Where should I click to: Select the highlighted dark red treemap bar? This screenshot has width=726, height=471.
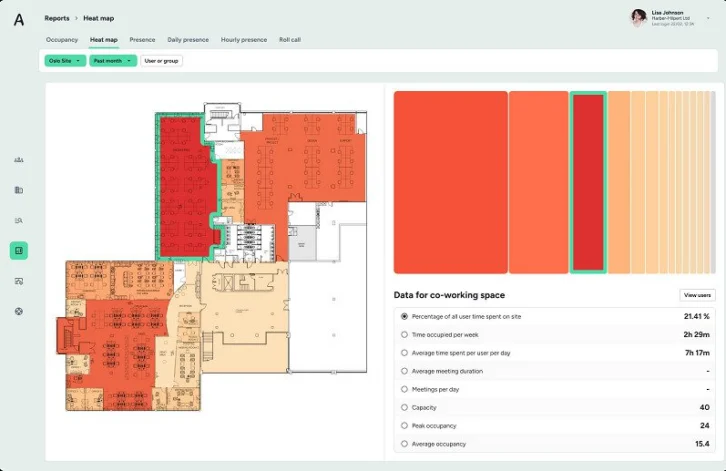click(588, 182)
